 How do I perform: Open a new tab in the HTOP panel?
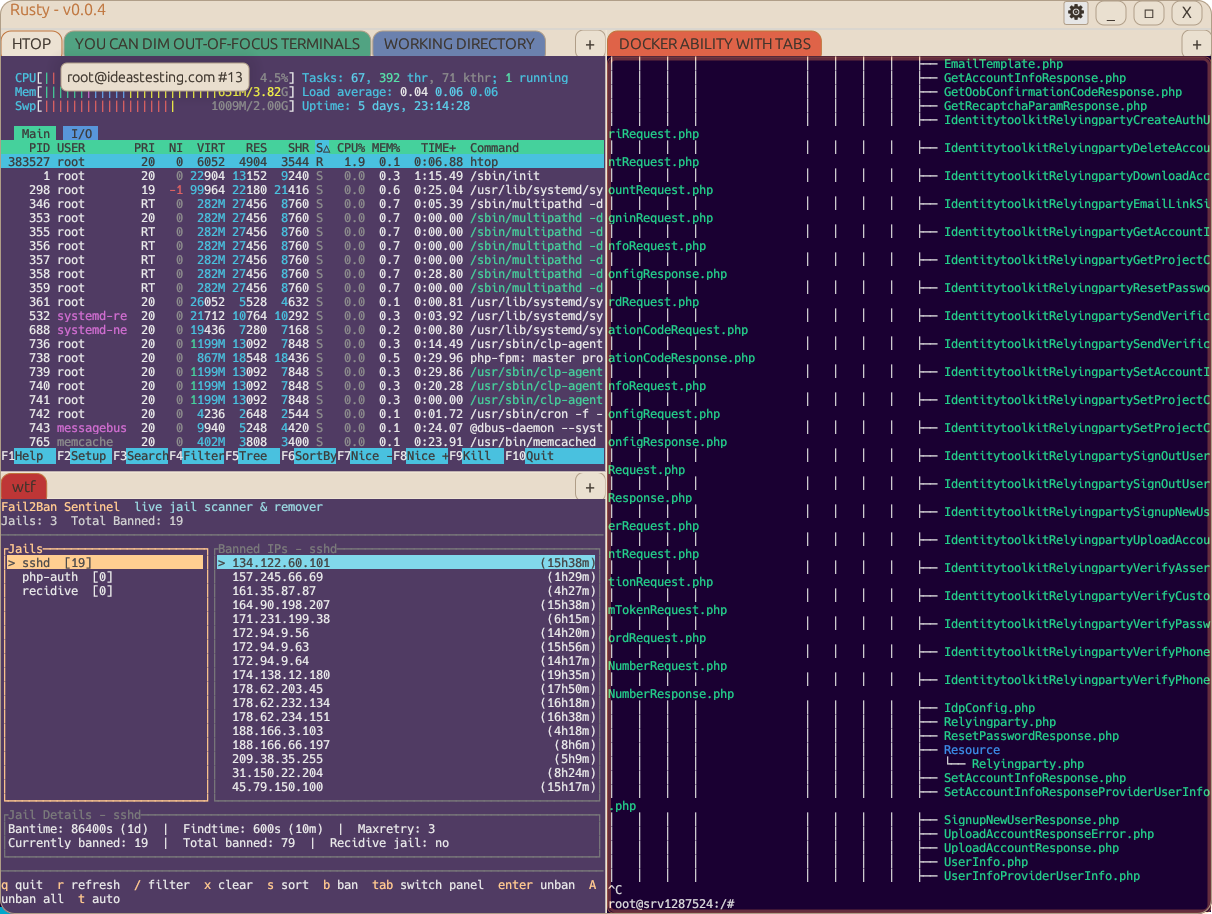(589, 44)
